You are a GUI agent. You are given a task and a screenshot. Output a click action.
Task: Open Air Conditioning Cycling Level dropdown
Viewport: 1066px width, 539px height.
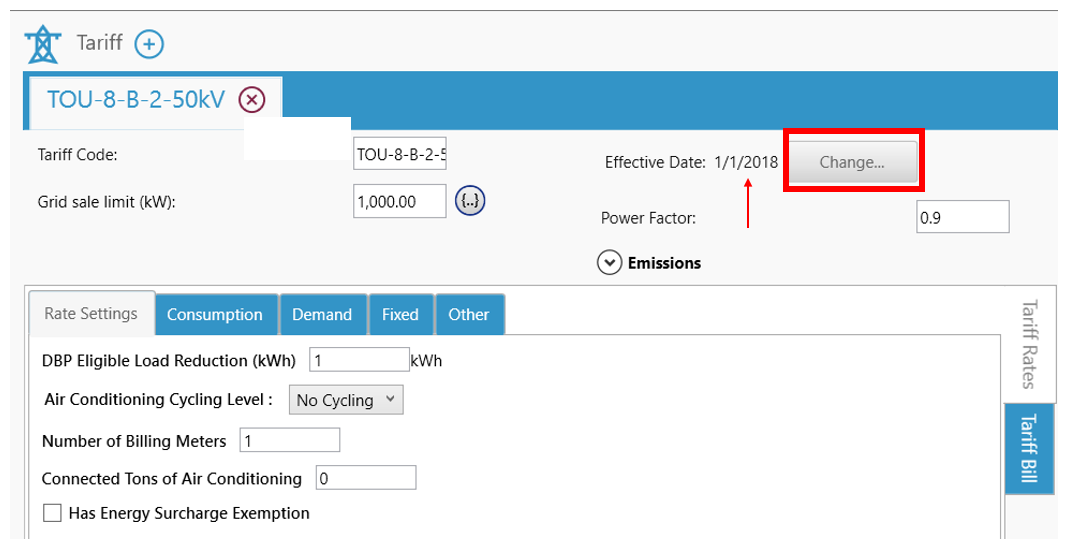[x=346, y=400]
